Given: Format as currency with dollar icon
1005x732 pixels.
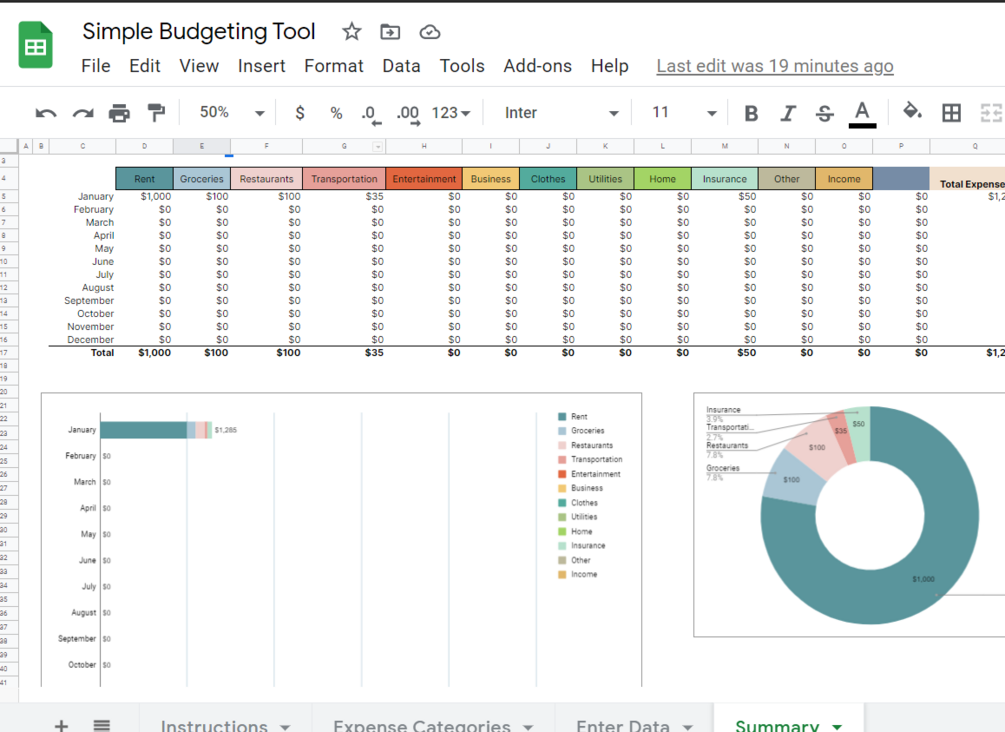Looking at the screenshot, I should tap(299, 113).
